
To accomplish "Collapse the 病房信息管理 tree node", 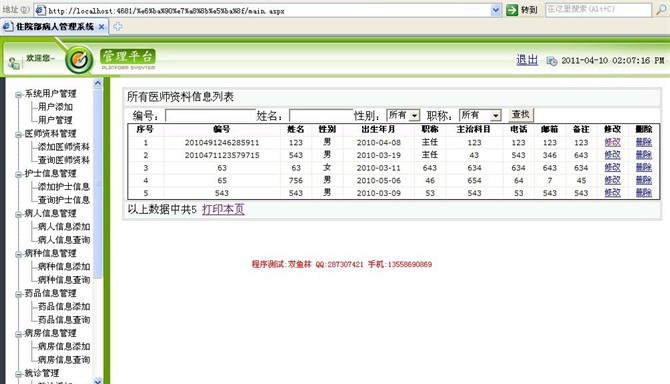I will pyautogui.click(x=18, y=334).
